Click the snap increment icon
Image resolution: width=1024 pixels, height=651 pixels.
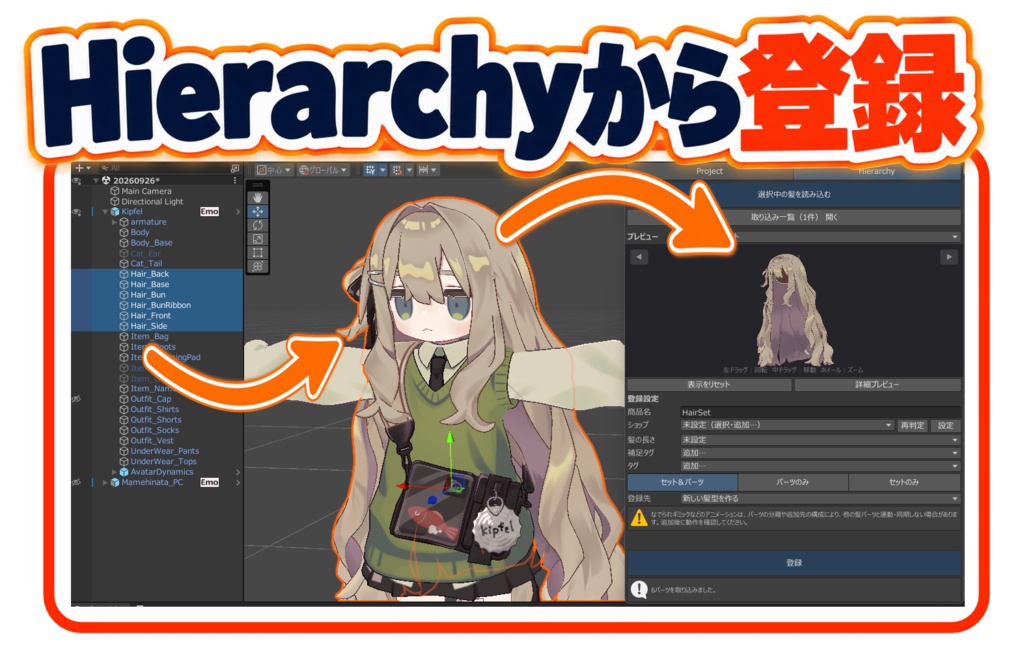coord(396,170)
